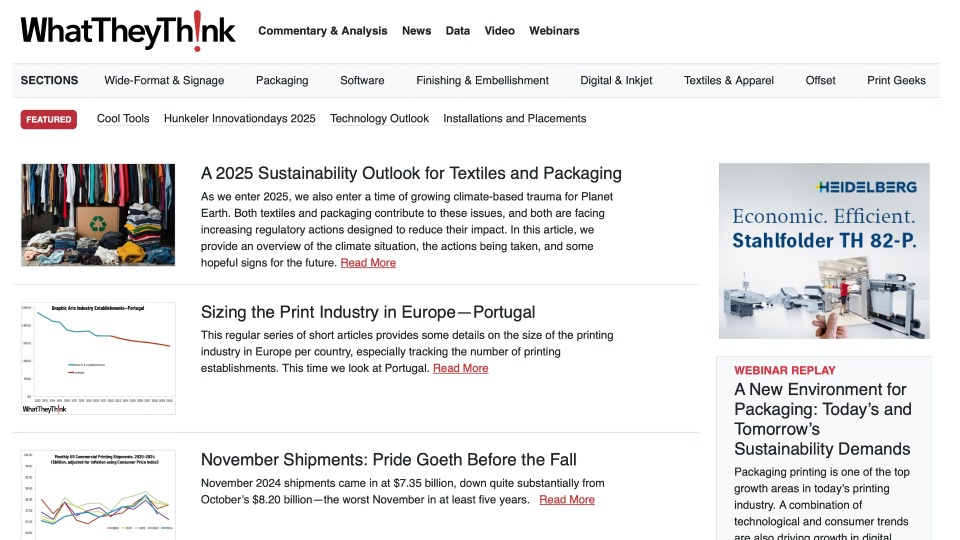Screen dimensions: 960x540
Task: Click Read More for November Shipments article
Action: pyautogui.click(x=566, y=500)
